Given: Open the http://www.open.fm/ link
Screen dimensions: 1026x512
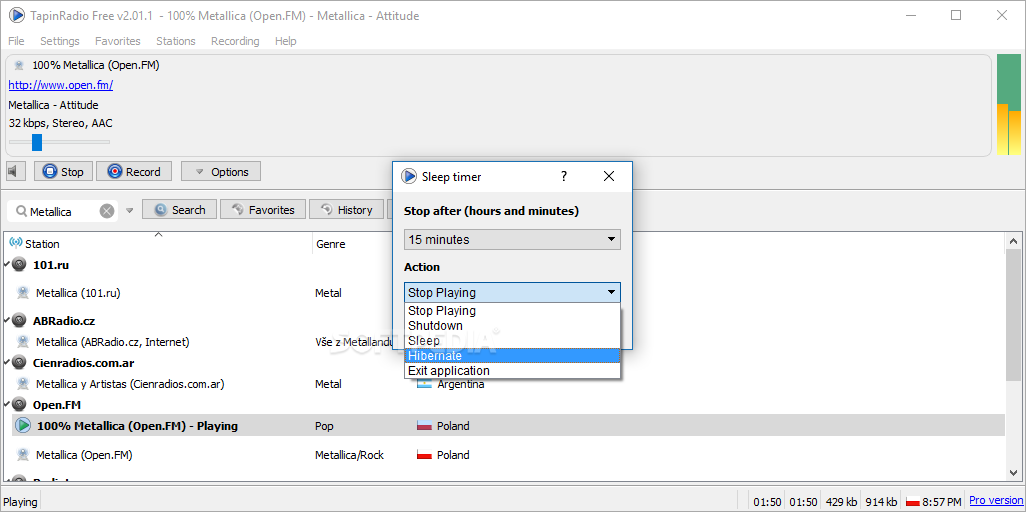Looking at the screenshot, I should [x=61, y=85].
